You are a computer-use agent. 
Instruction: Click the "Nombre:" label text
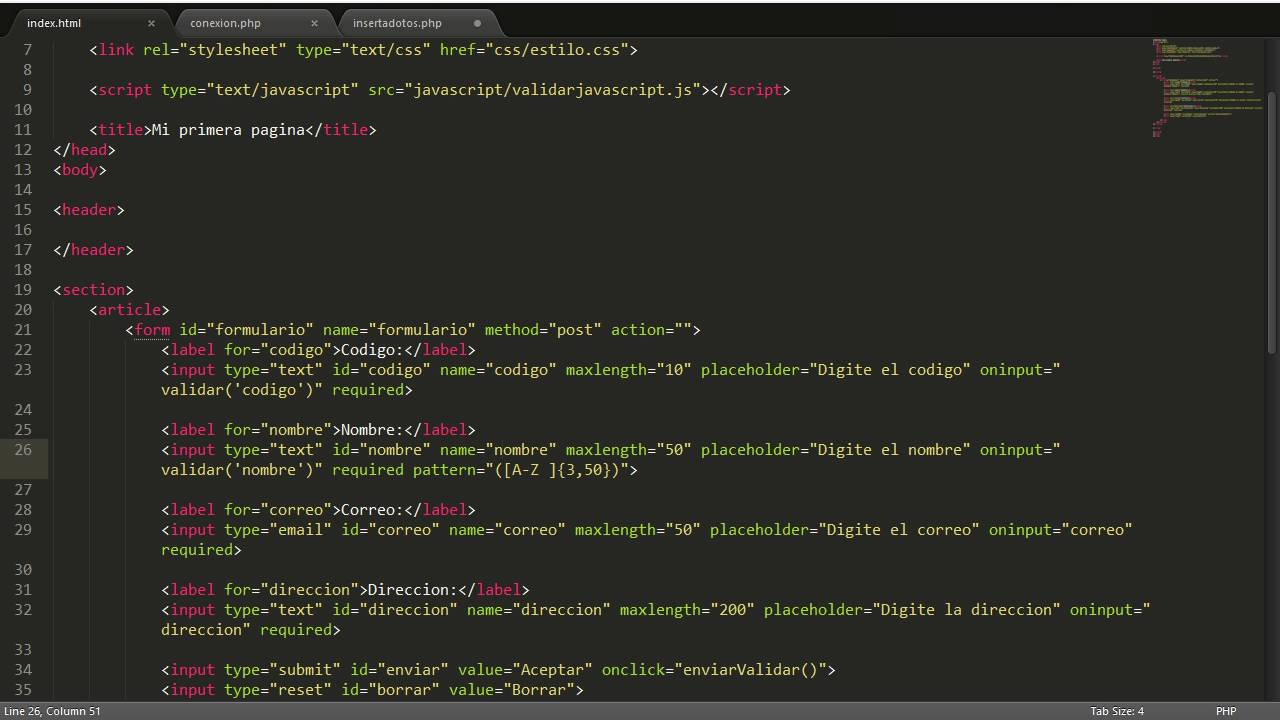tap(372, 429)
